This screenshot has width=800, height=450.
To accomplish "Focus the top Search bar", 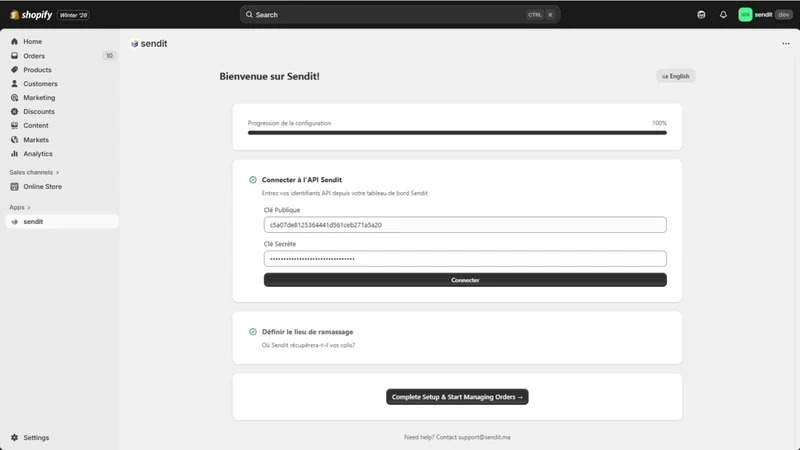I will click(400, 15).
